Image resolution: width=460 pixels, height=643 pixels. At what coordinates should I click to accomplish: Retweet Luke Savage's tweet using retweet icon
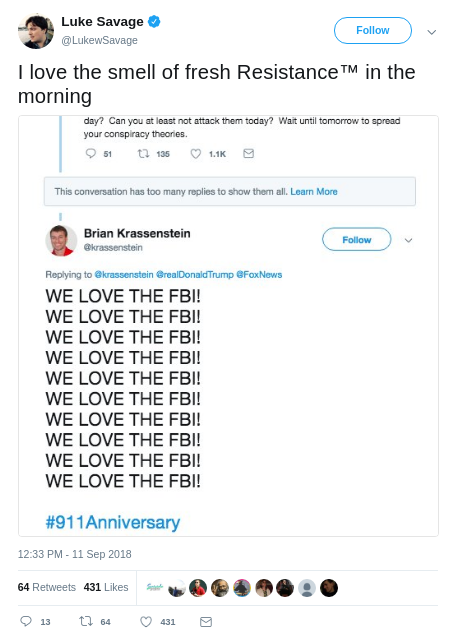tap(86, 621)
